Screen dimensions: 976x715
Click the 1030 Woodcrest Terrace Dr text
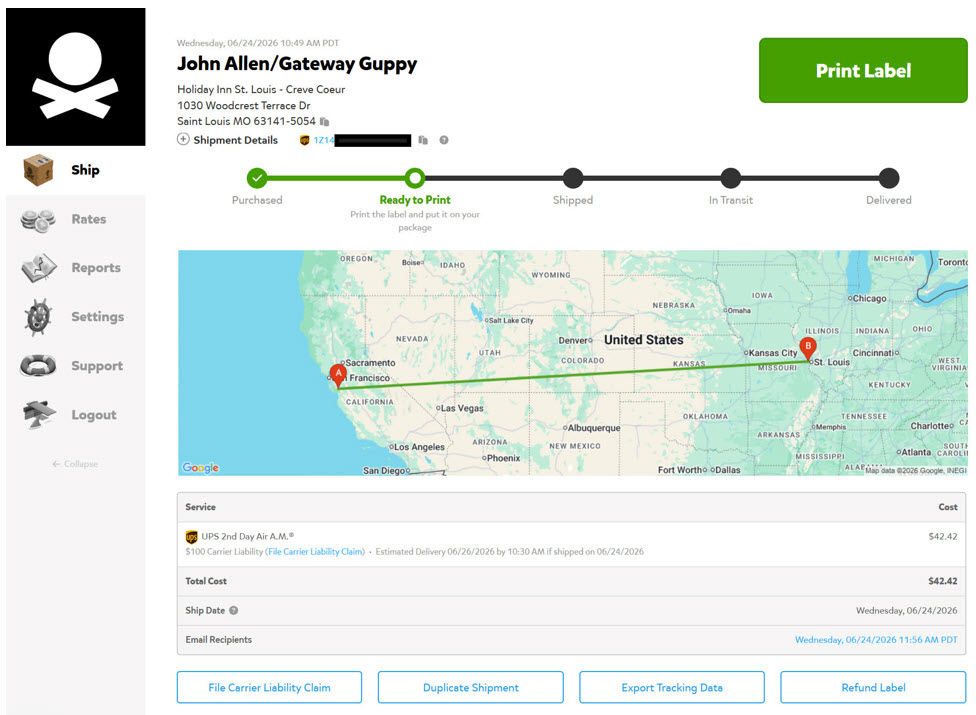pyautogui.click(x=243, y=106)
